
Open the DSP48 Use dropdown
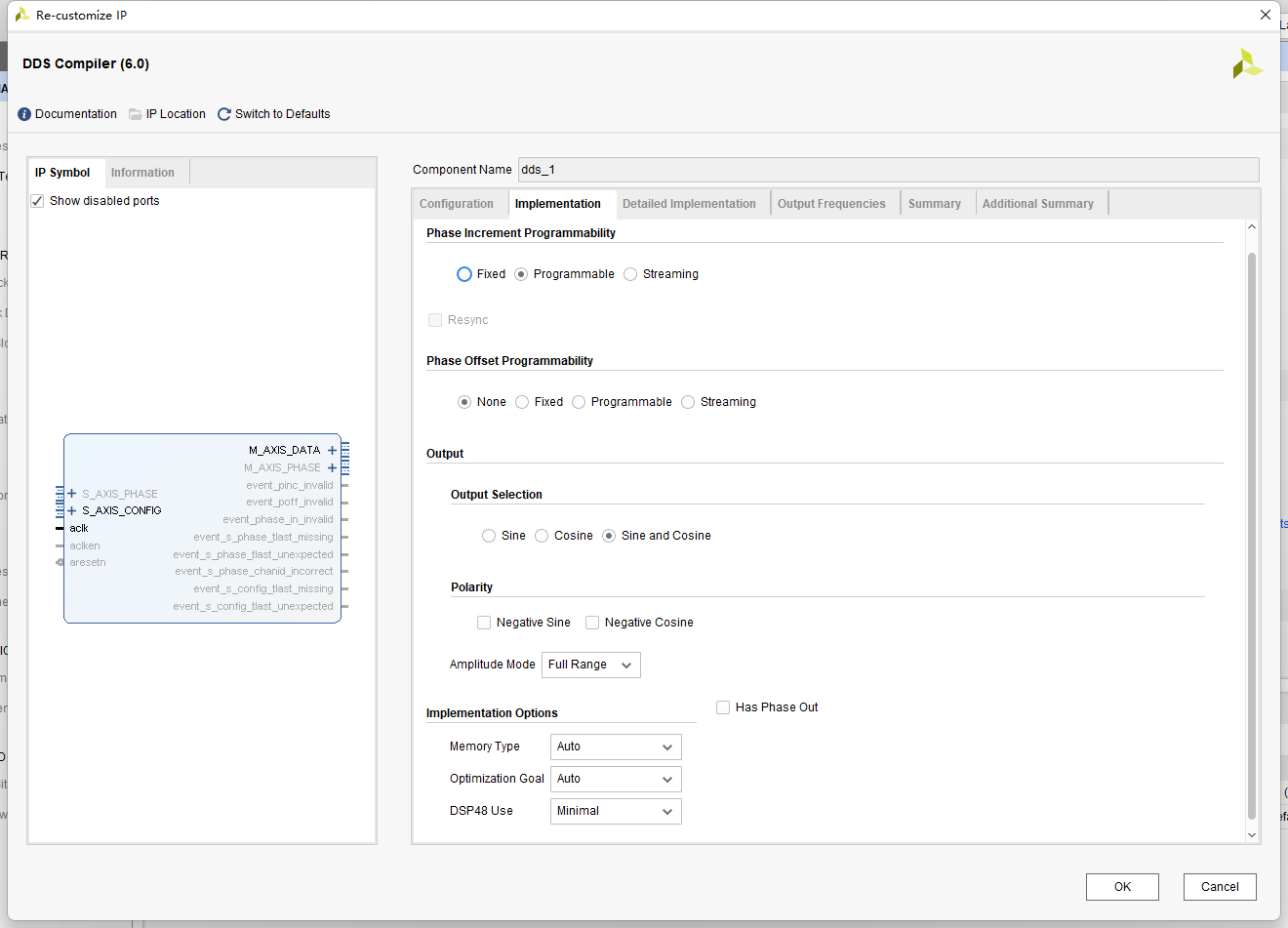pyautogui.click(x=616, y=811)
